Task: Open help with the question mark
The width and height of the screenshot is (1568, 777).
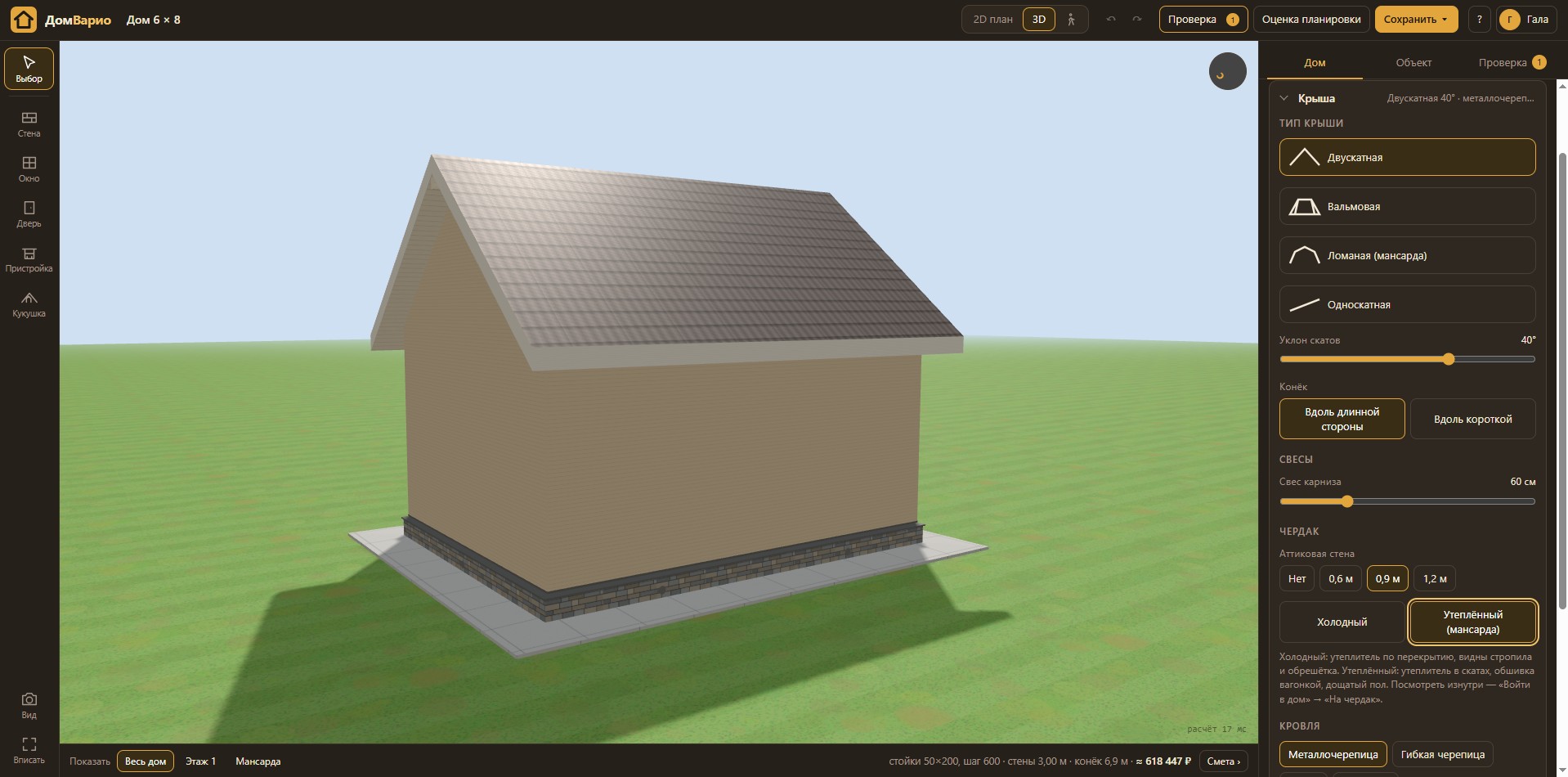Action: click(1479, 20)
